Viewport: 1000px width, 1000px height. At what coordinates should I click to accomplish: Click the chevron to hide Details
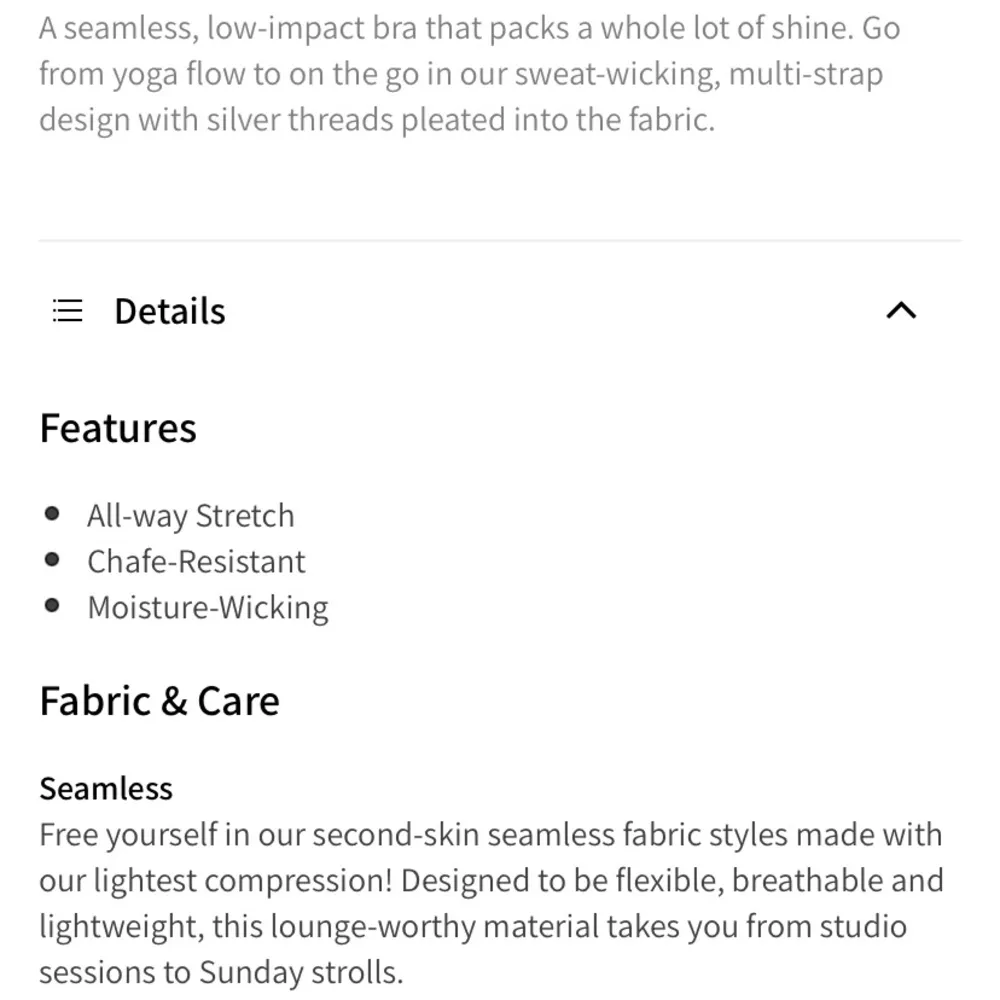[902, 311]
